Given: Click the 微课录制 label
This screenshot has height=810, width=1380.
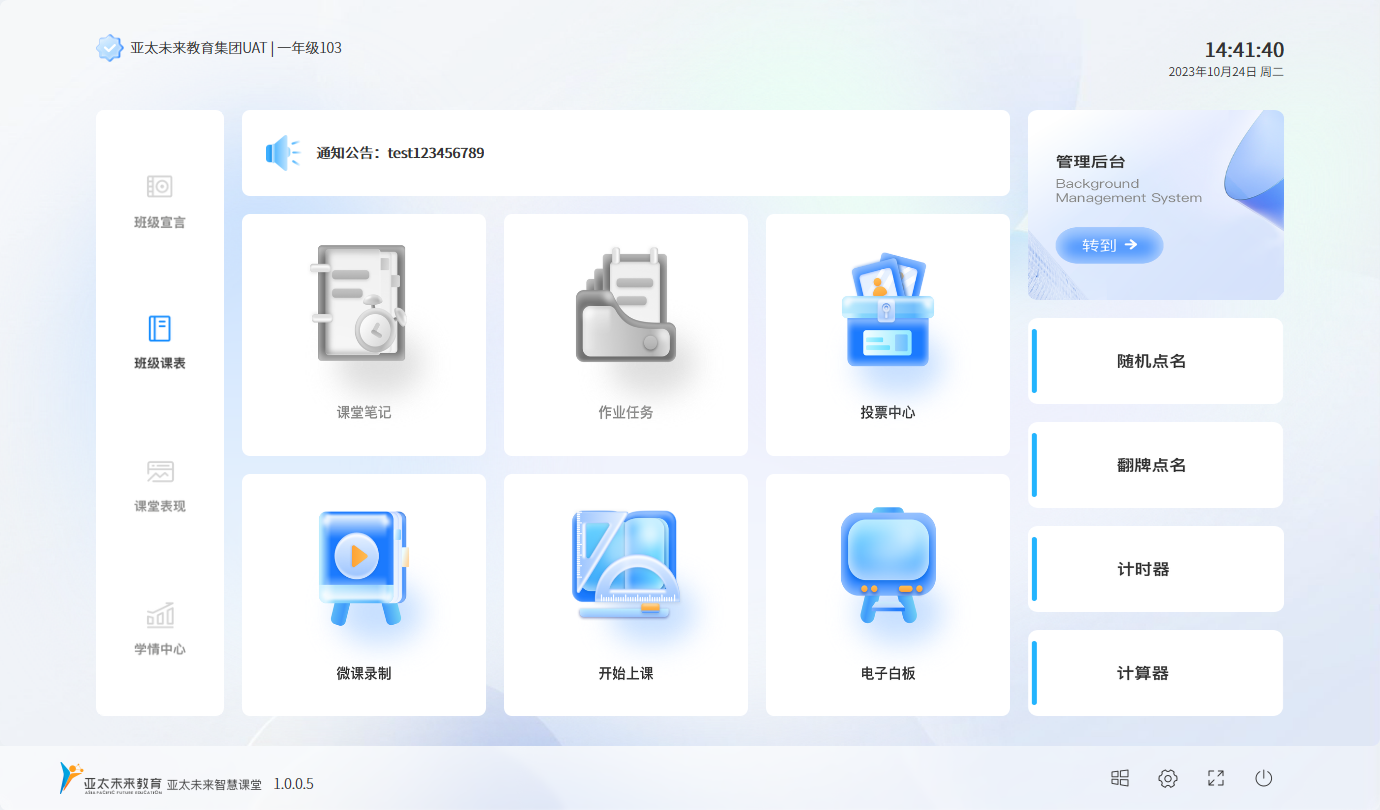Looking at the screenshot, I should pos(364,673).
